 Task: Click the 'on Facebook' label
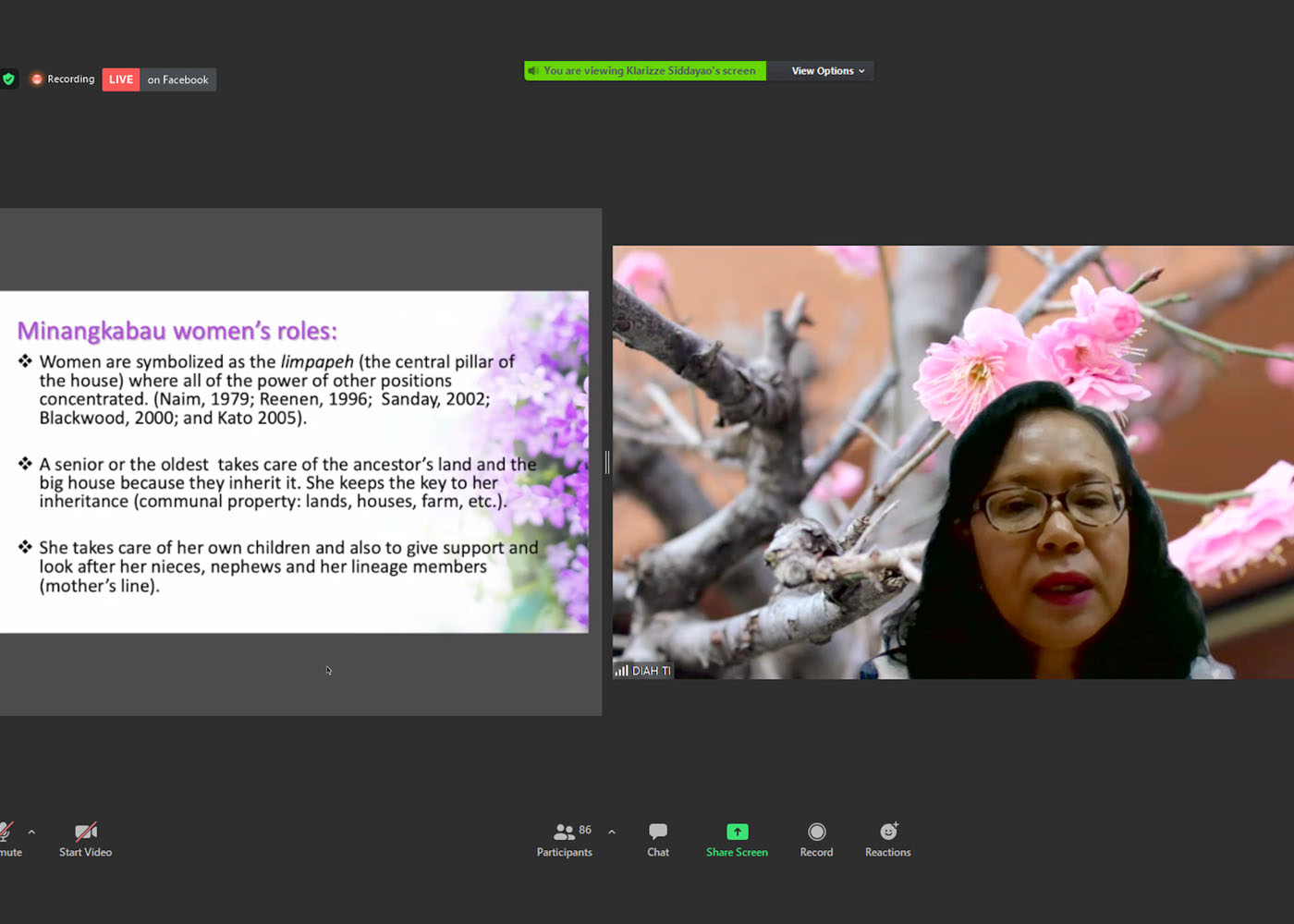click(x=177, y=80)
